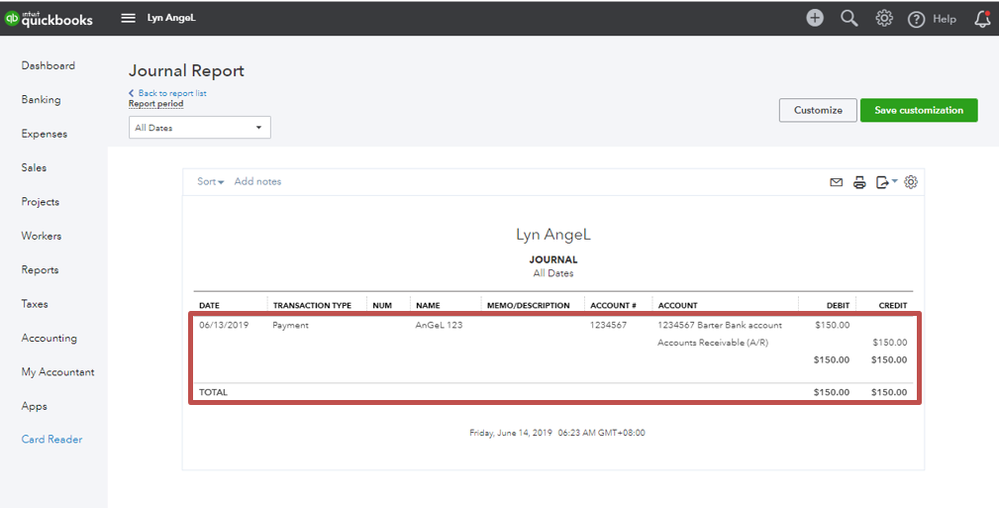Expand the Sort dropdown
The width and height of the screenshot is (999, 508).
210,182
